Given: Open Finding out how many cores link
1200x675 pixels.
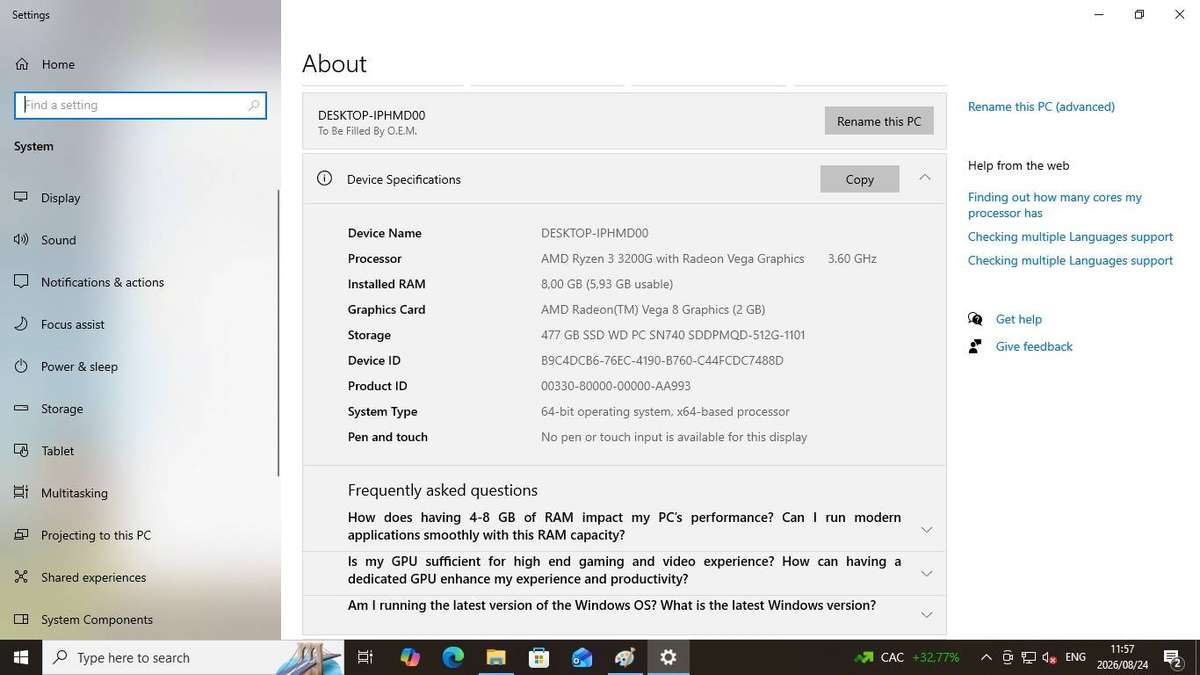Looking at the screenshot, I should click(1055, 205).
